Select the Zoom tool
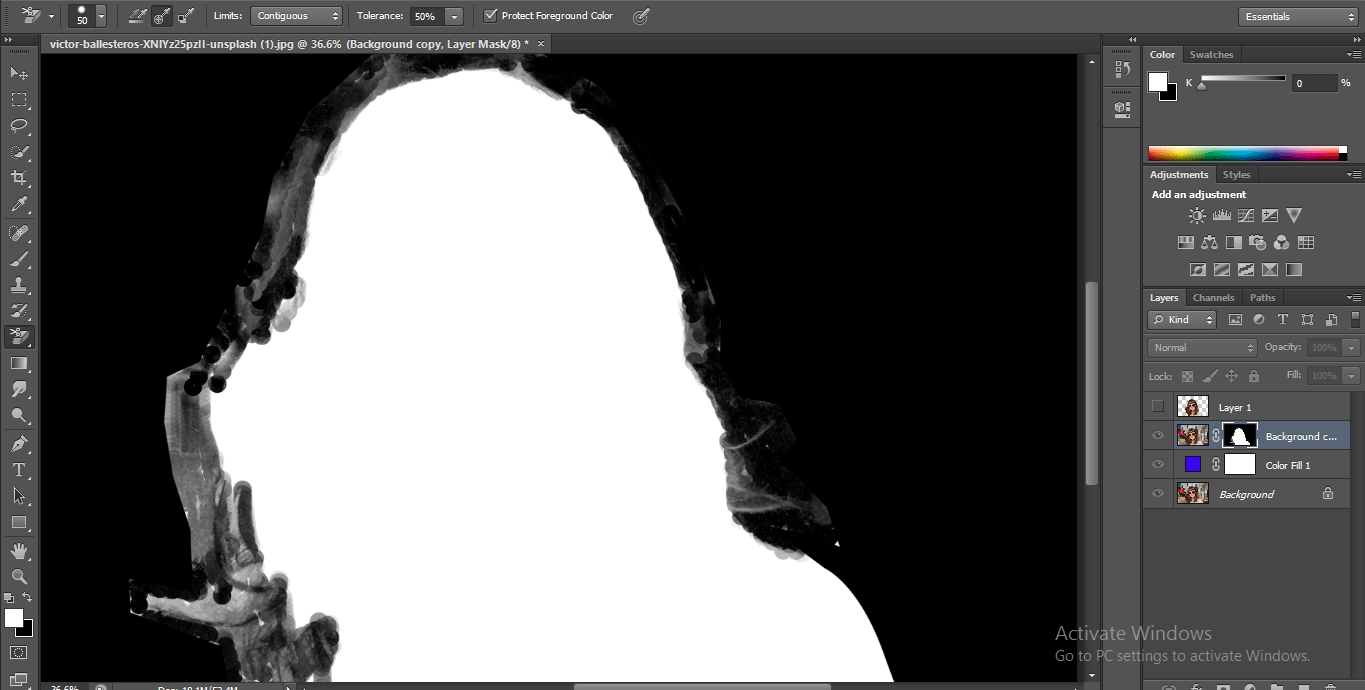Viewport: 1365px width, 690px height. (19, 576)
